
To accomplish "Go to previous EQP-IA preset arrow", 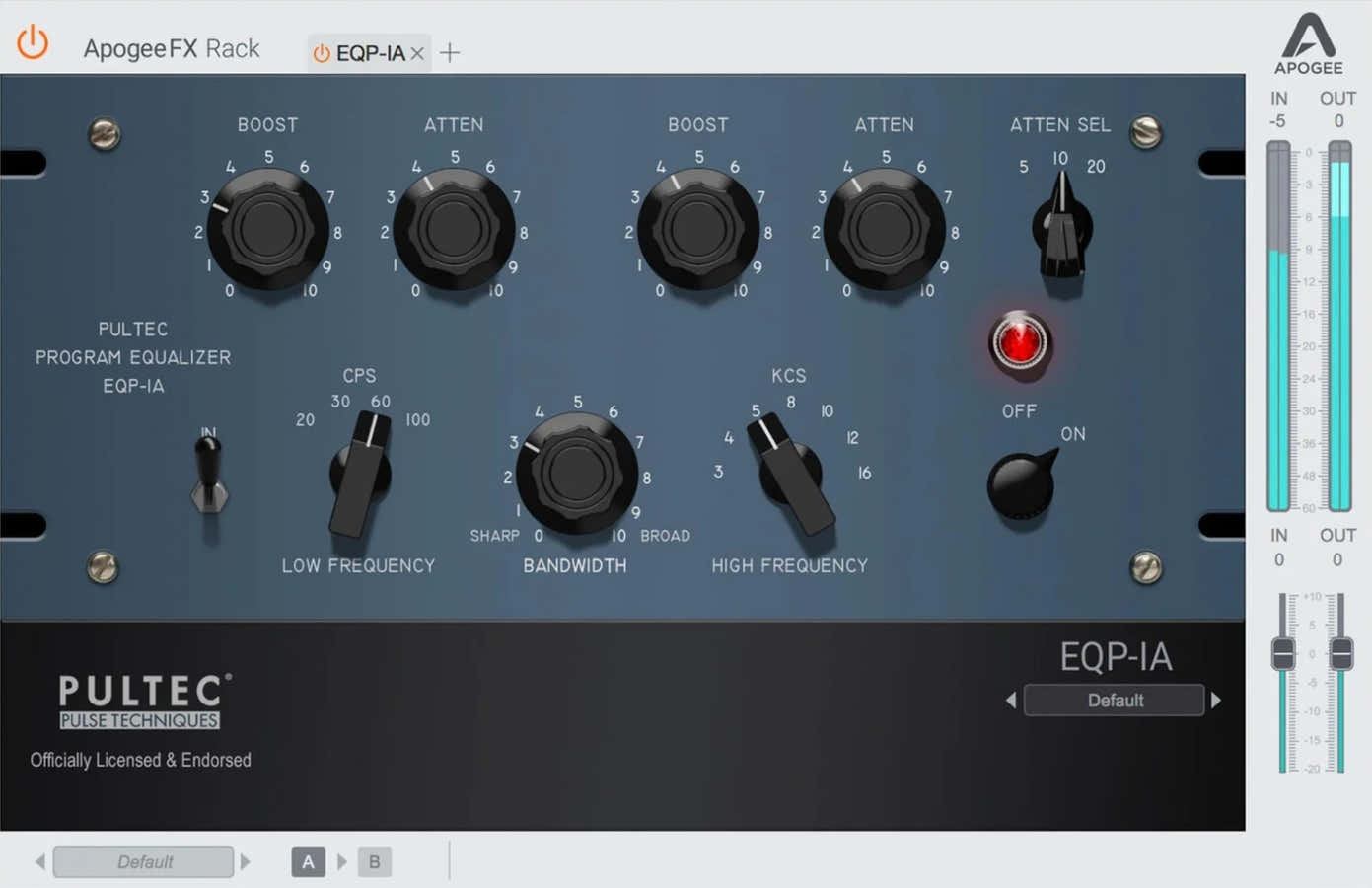I will coord(1011,701).
